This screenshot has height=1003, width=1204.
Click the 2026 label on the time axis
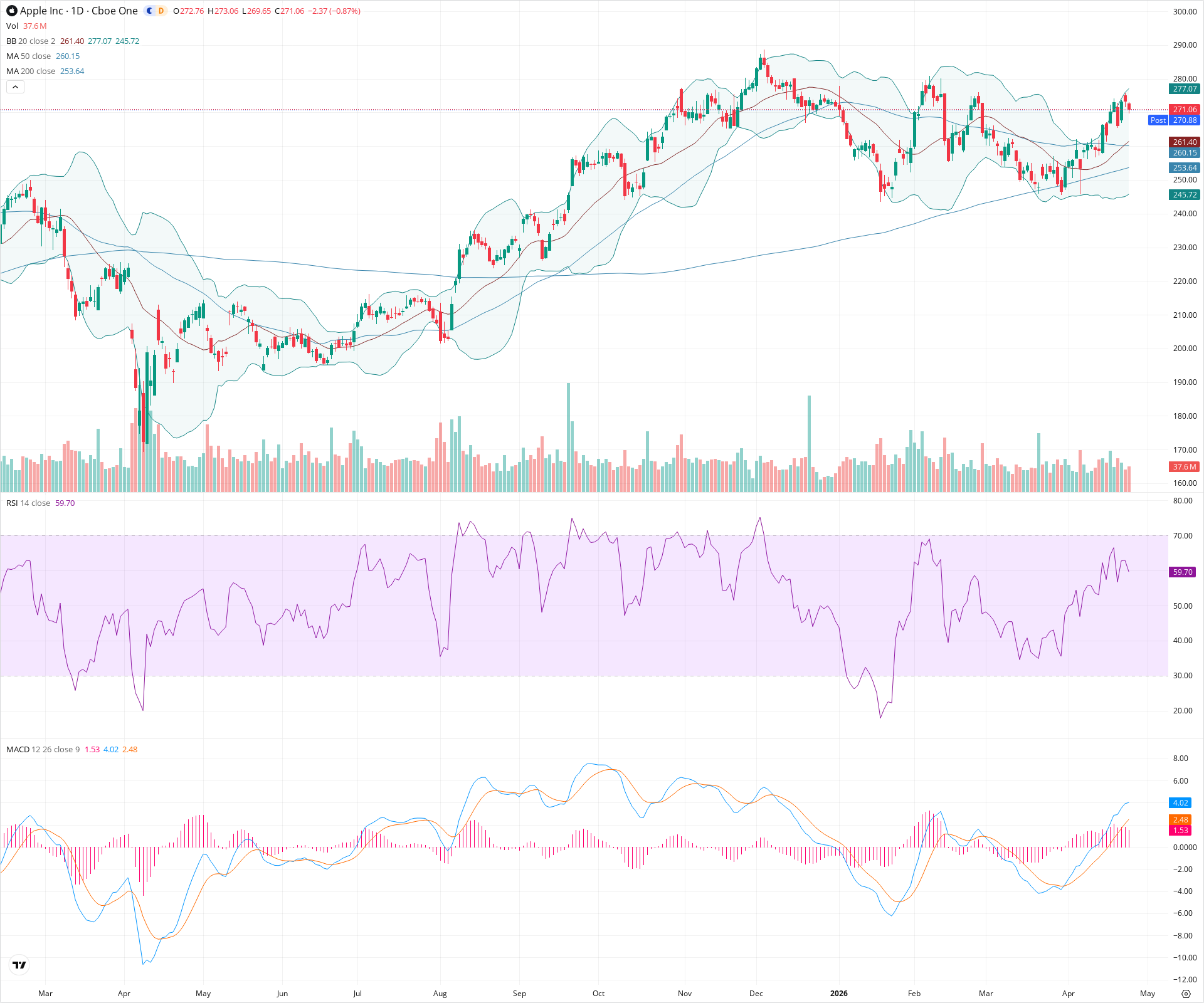[839, 994]
